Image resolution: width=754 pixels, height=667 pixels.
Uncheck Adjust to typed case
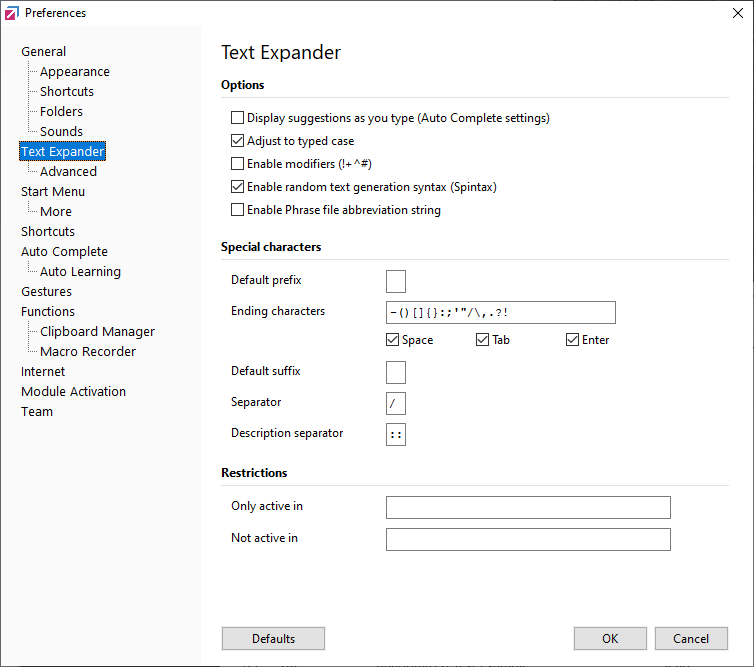(238, 141)
